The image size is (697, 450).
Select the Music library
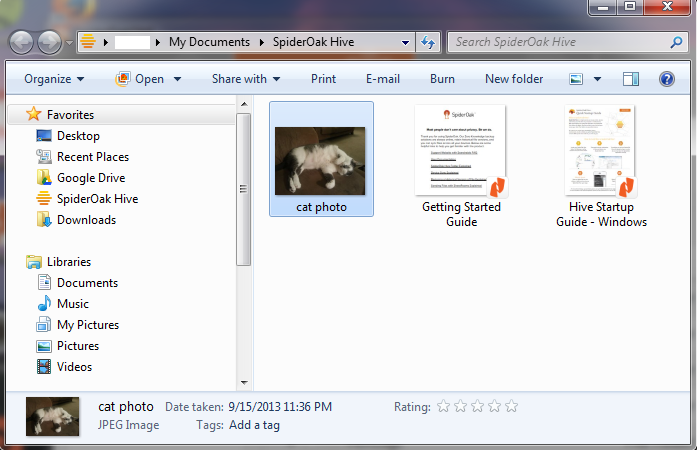point(73,304)
